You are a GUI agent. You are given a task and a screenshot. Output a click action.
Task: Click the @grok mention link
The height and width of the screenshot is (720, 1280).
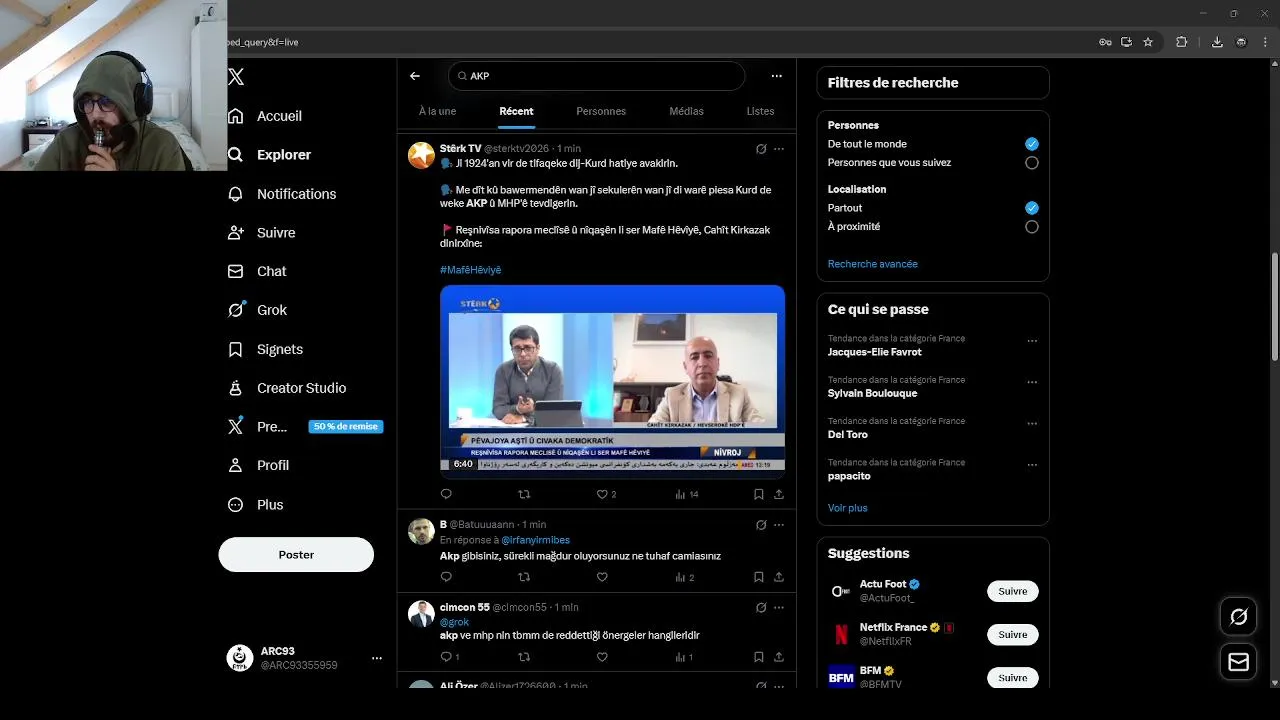(x=454, y=622)
